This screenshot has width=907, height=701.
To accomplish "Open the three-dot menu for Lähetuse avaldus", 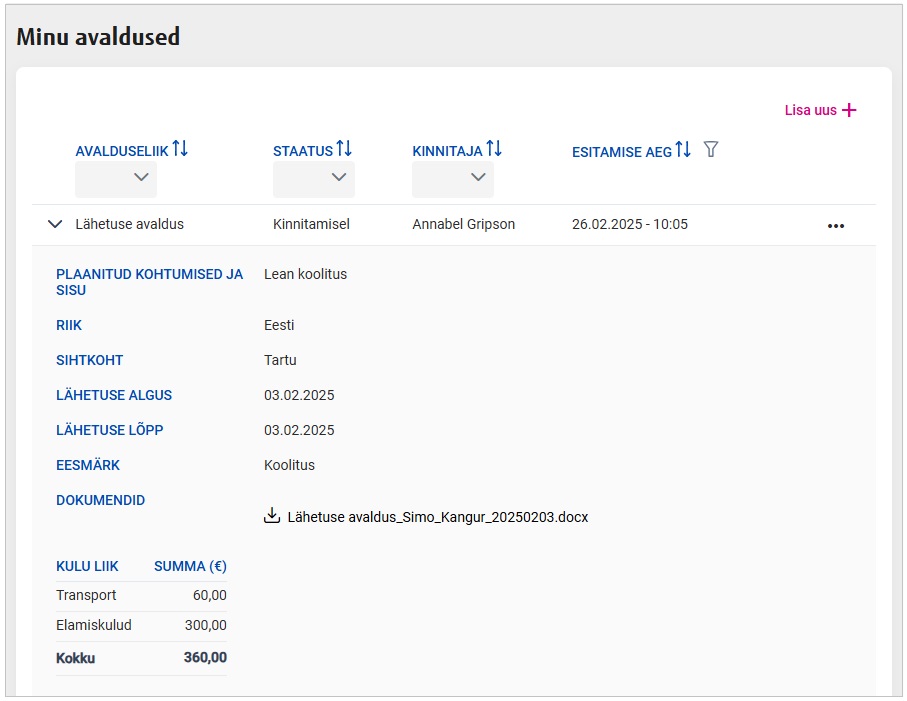I will click(x=836, y=225).
